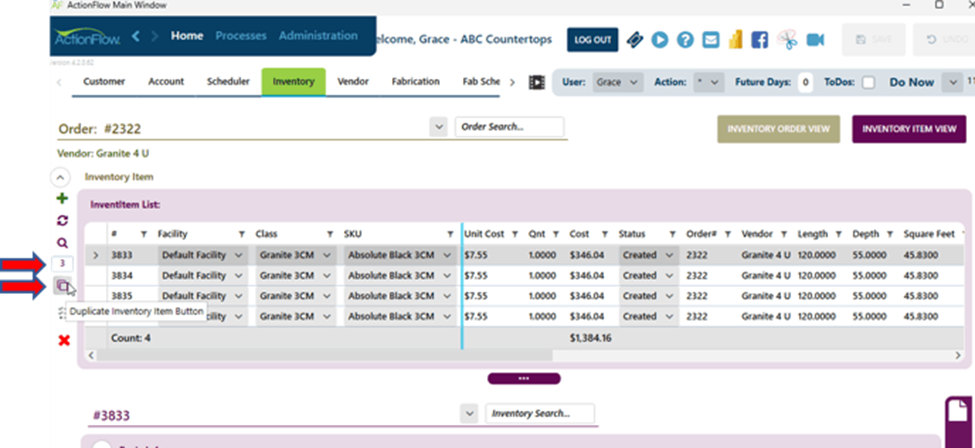This screenshot has width=975, height=448.
Task: Click the filmstrip icon beside the tabs
Action: tap(537, 82)
